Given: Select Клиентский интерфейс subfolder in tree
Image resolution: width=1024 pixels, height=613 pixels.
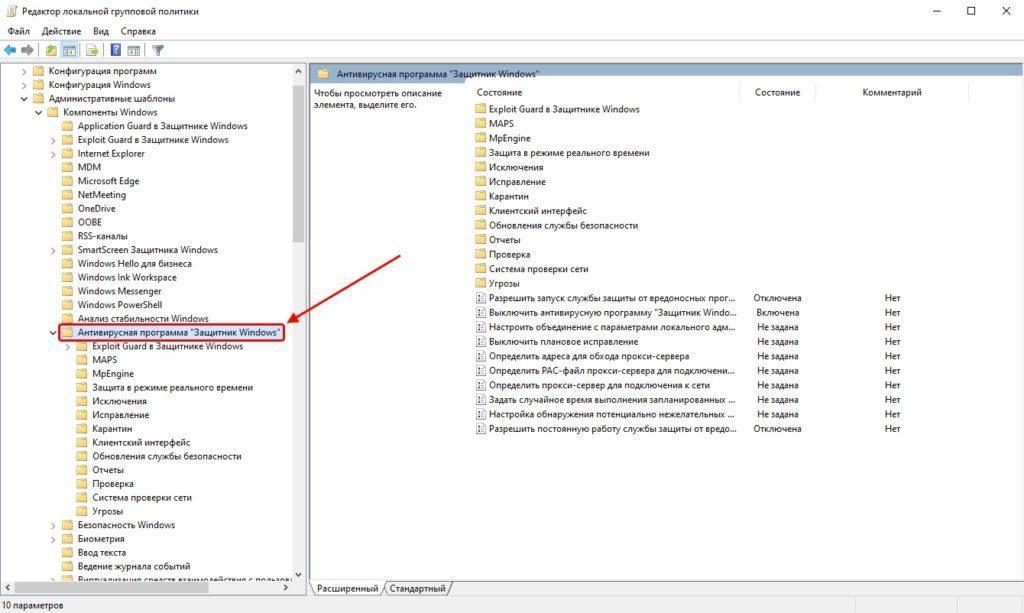Looking at the screenshot, I should click(141, 442).
